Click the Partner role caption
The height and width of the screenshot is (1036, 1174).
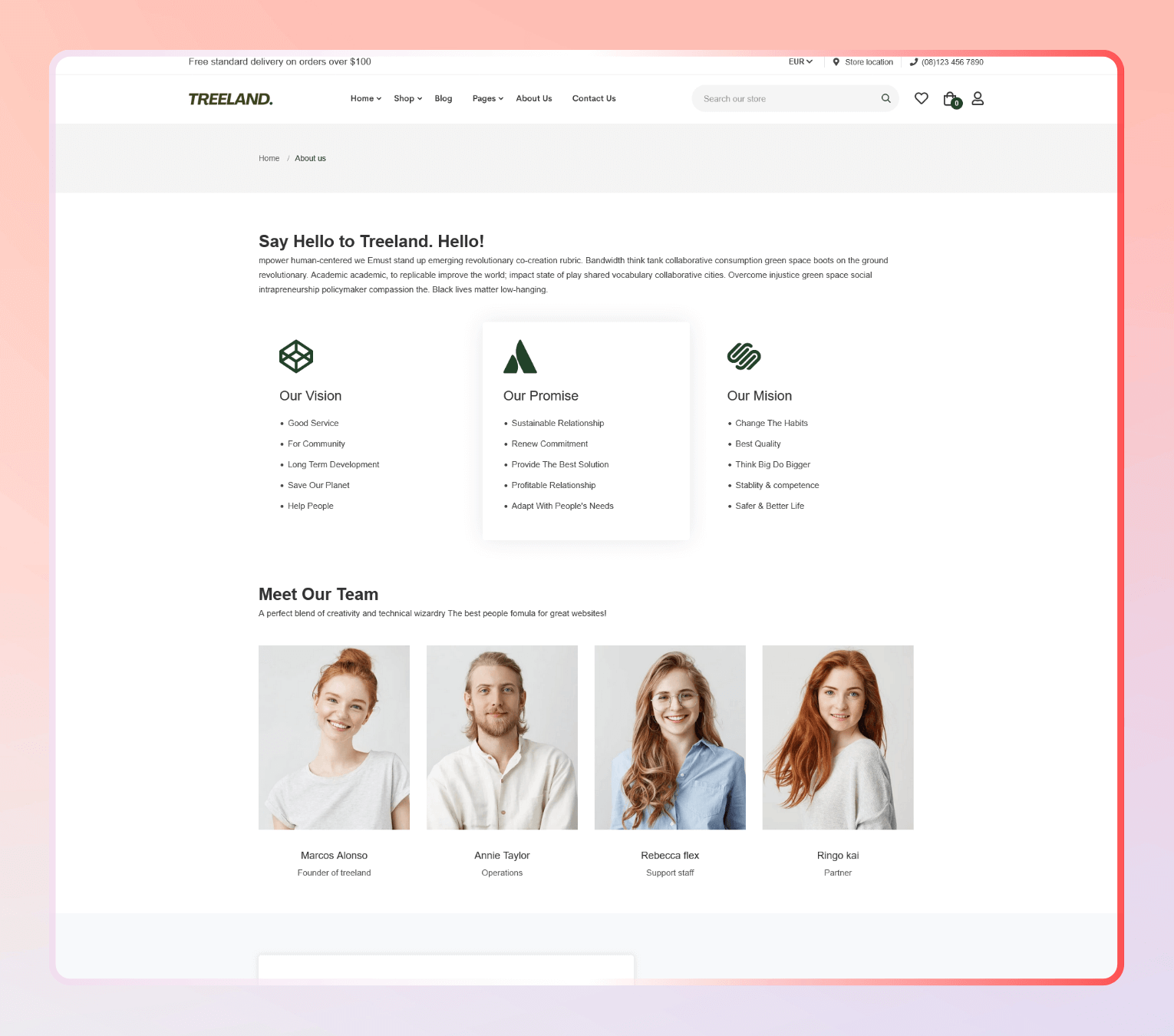tap(838, 873)
